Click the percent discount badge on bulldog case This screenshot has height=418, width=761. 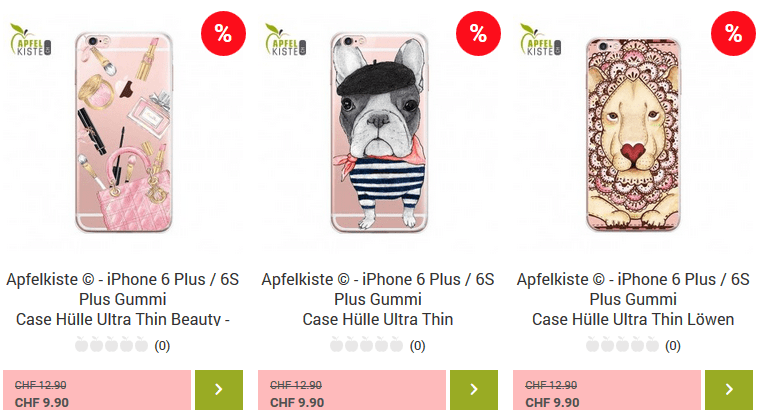click(x=478, y=33)
